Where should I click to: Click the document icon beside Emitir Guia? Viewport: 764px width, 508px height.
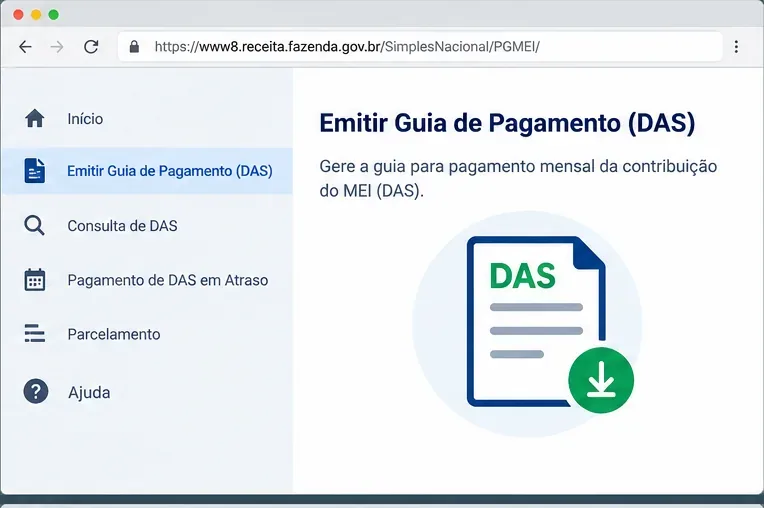point(35,171)
